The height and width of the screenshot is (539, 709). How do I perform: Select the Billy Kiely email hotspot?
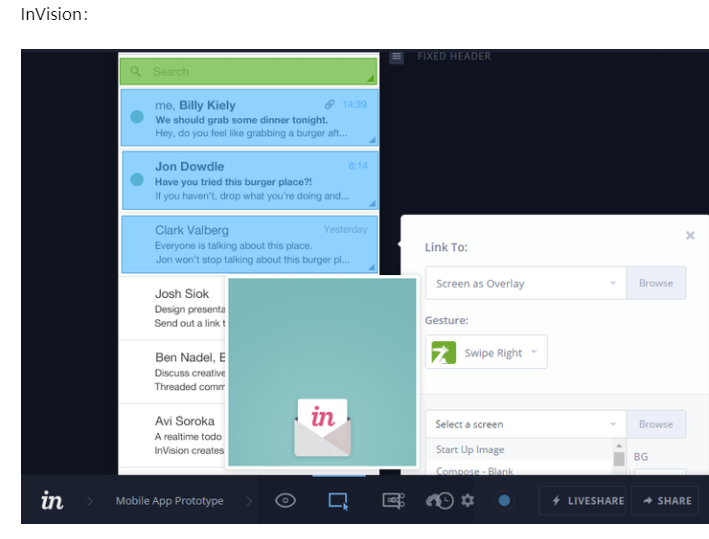click(249, 118)
